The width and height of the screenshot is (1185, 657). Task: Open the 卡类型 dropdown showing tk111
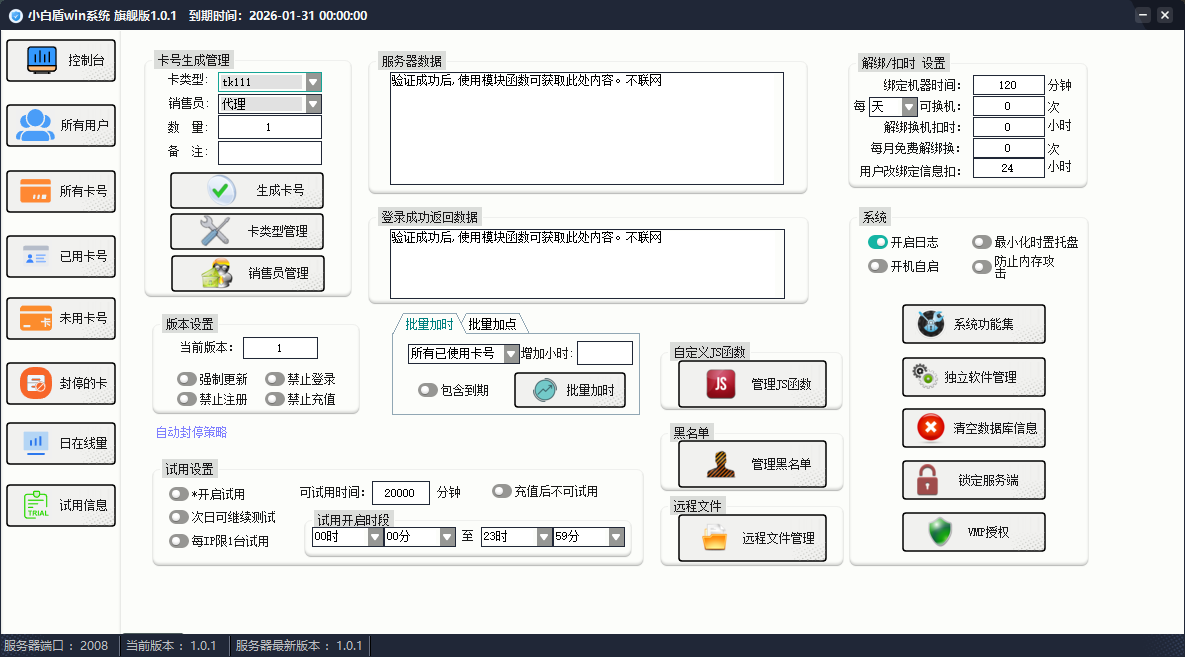[x=269, y=83]
